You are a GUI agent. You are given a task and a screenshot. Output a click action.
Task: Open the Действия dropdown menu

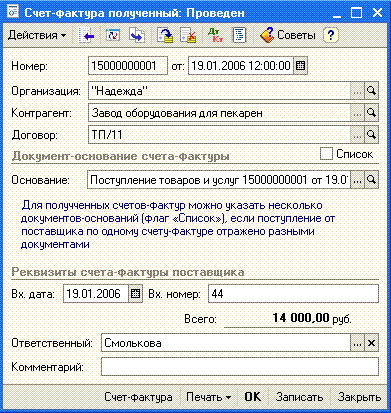tap(37, 35)
